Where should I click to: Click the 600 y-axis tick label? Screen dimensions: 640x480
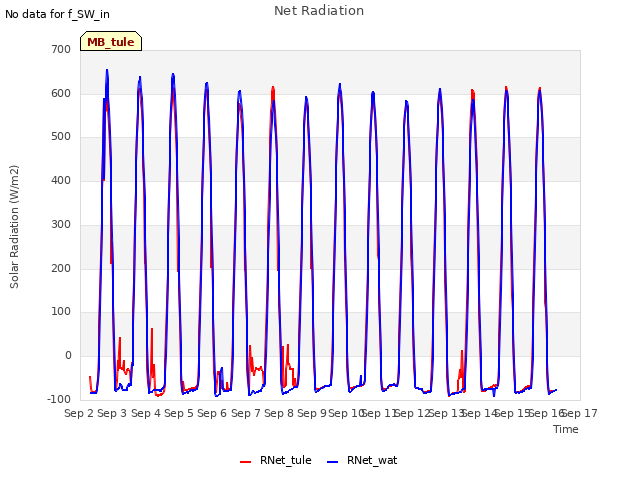(x=61, y=93)
